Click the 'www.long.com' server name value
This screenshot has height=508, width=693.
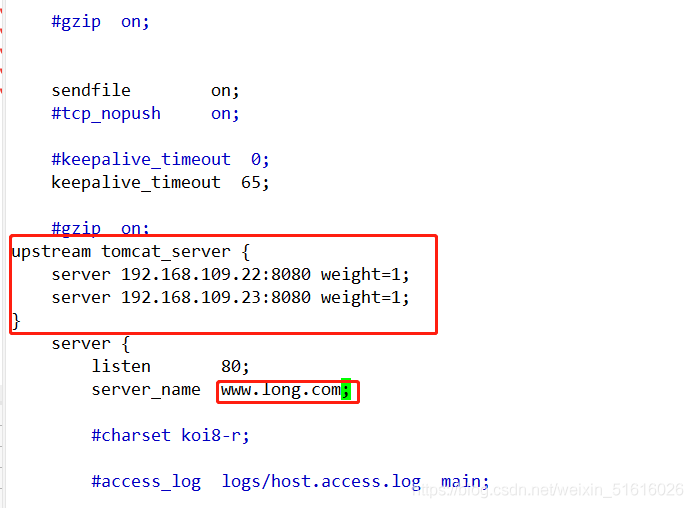point(281,390)
